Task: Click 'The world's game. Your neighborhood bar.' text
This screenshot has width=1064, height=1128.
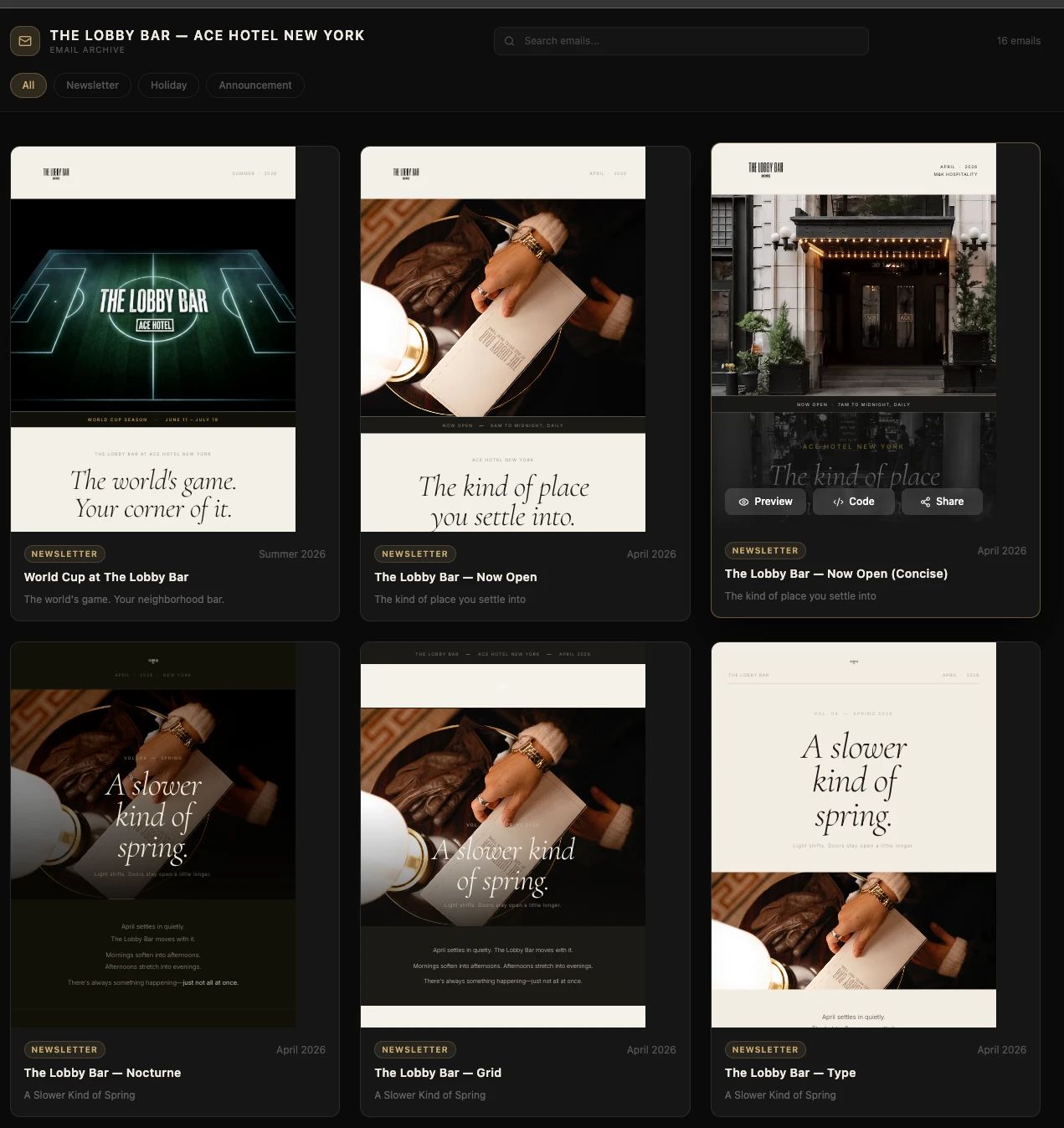Action: coord(124,600)
